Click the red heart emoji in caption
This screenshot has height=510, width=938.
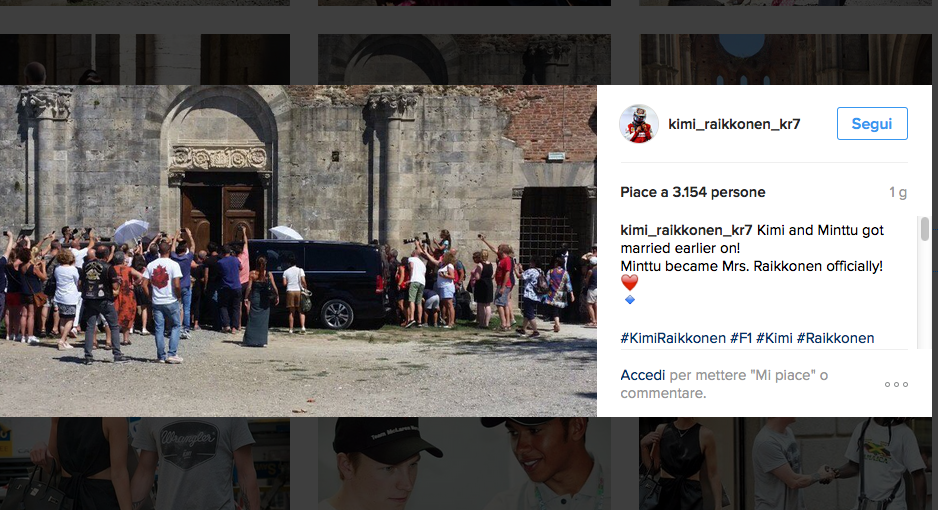[629, 282]
